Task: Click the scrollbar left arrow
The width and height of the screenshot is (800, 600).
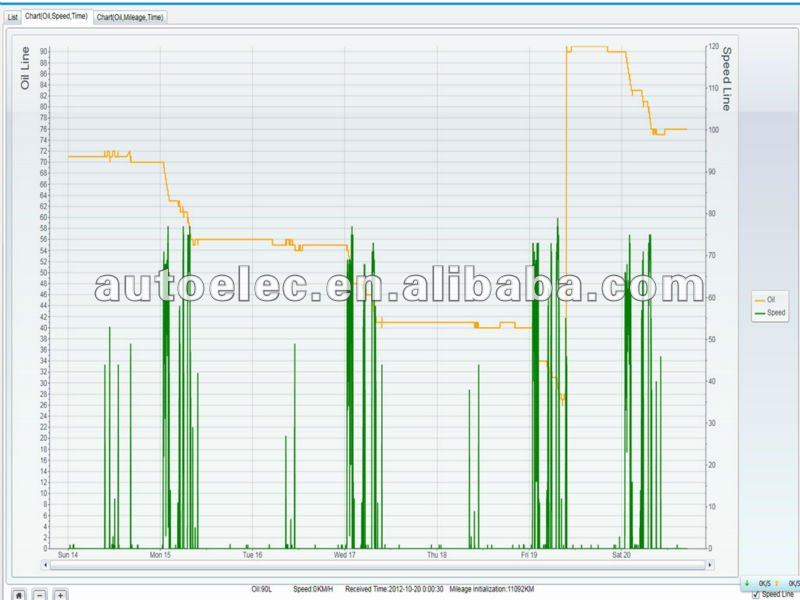Action: [x=45, y=565]
